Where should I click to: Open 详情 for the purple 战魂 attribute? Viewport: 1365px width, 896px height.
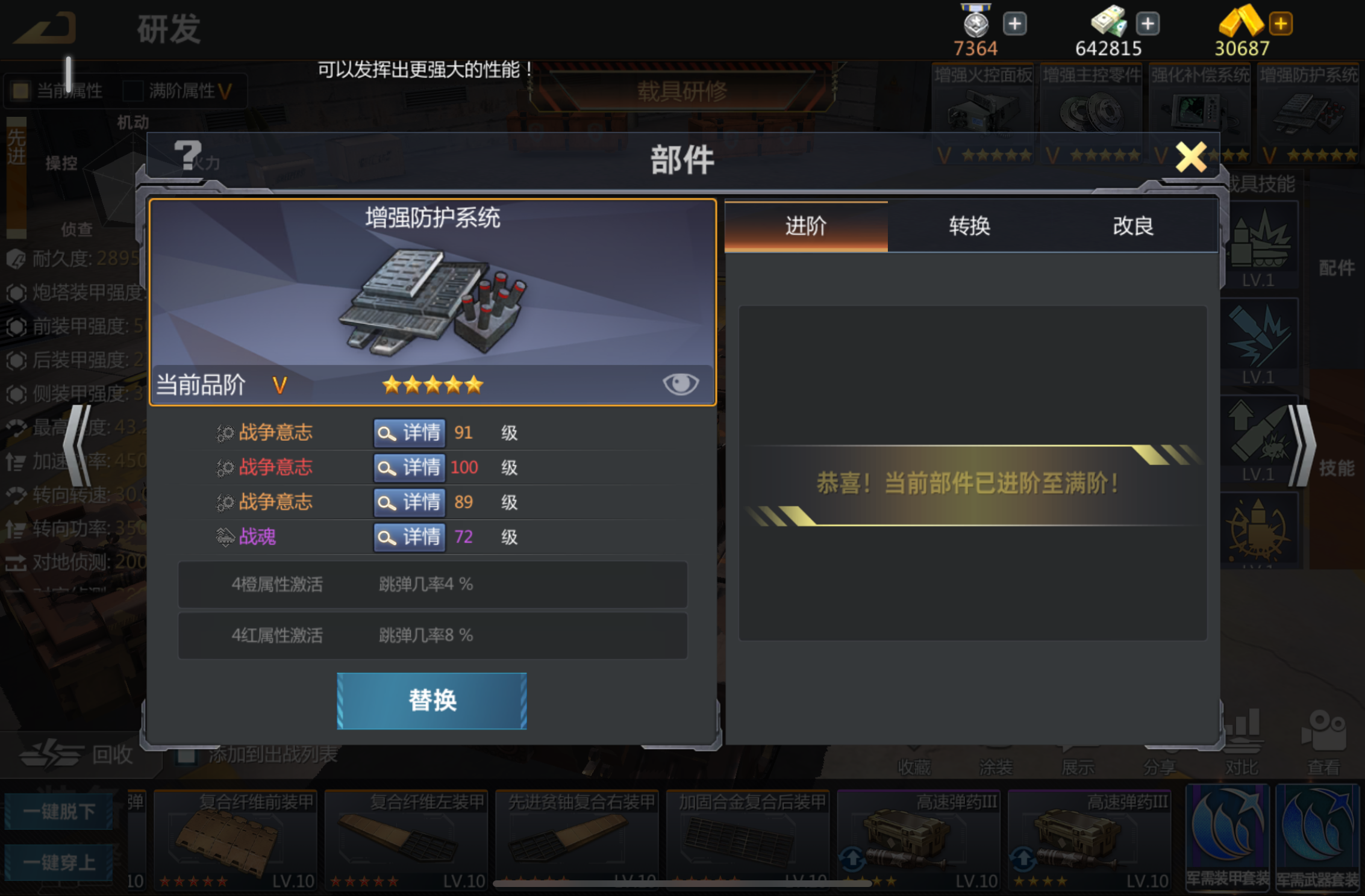click(410, 537)
